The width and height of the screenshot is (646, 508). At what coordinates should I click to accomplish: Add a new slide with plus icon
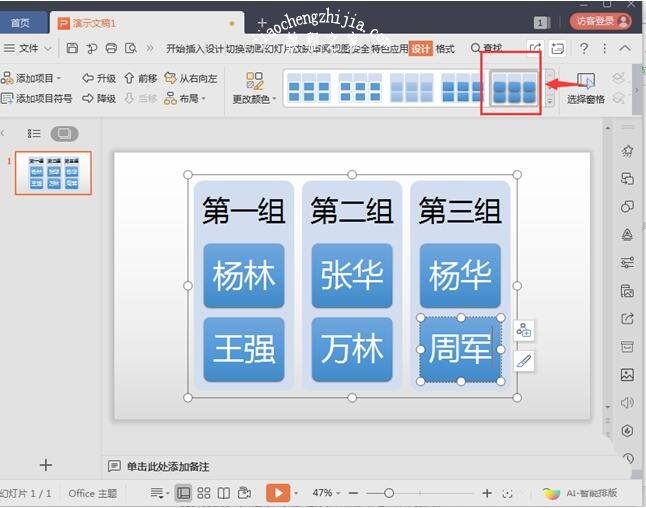[x=45, y=465]
